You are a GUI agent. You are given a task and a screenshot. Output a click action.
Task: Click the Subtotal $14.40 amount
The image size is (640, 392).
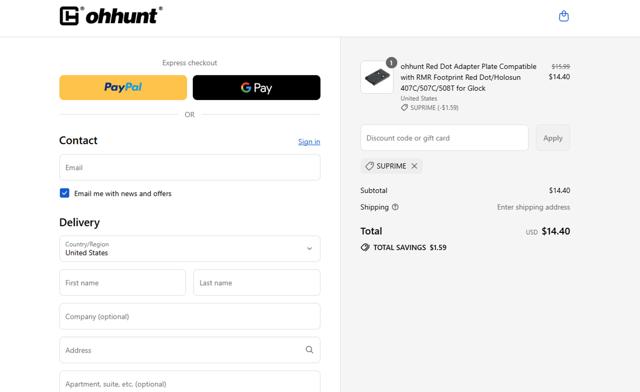pos(559,190)
